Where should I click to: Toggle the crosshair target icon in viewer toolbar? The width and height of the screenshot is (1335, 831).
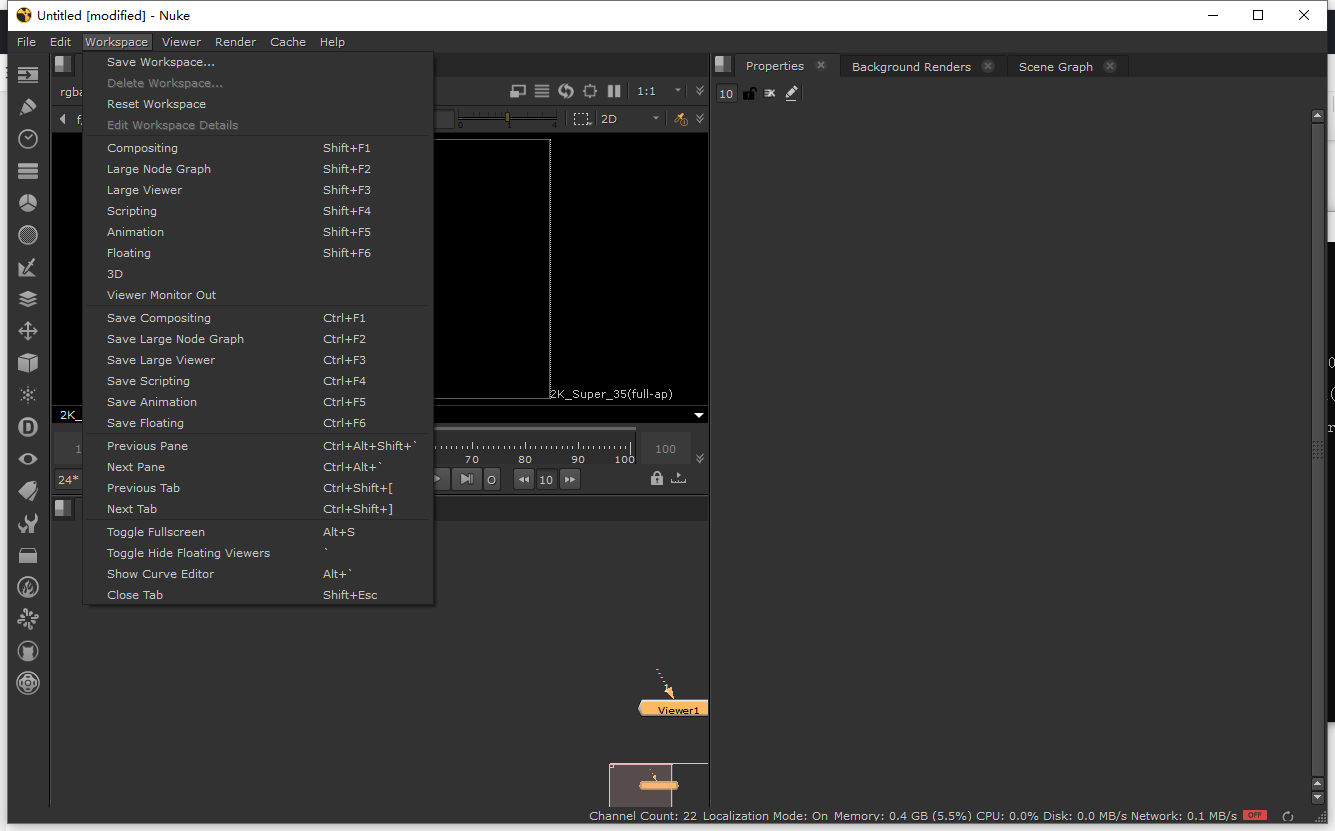point(590,91)
